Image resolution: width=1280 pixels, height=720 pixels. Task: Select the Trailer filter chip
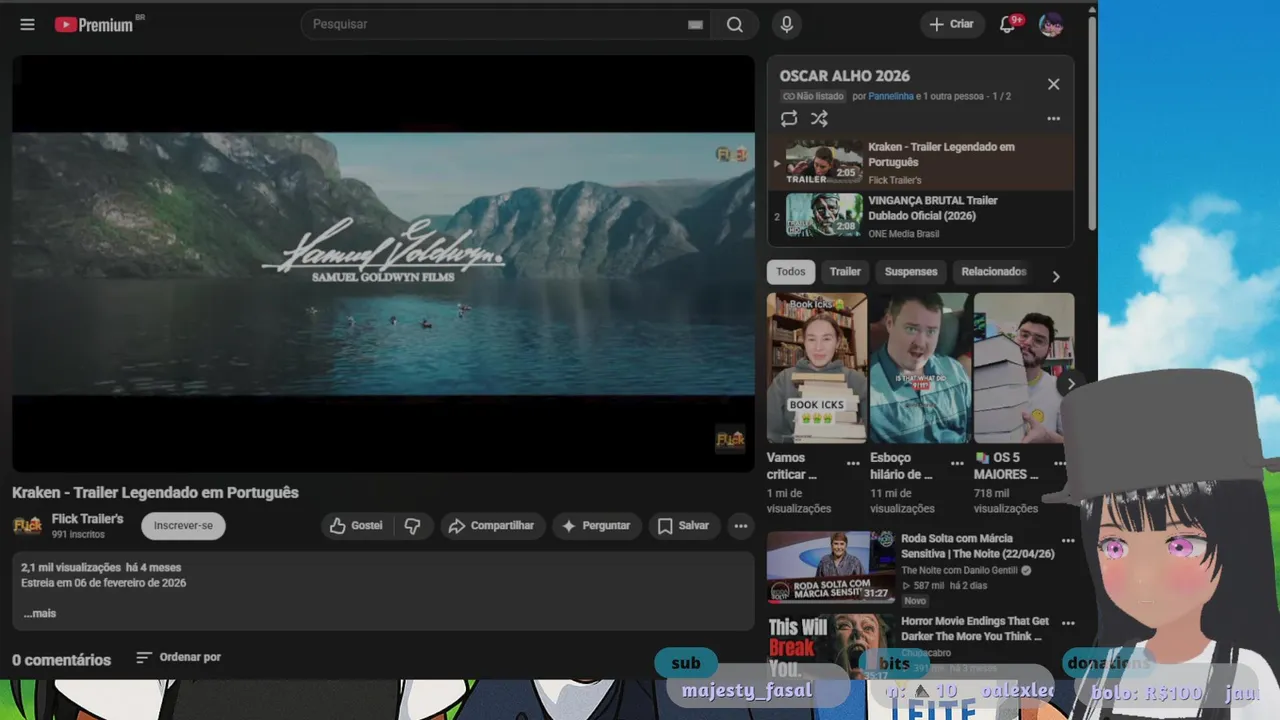pos(845,271)
